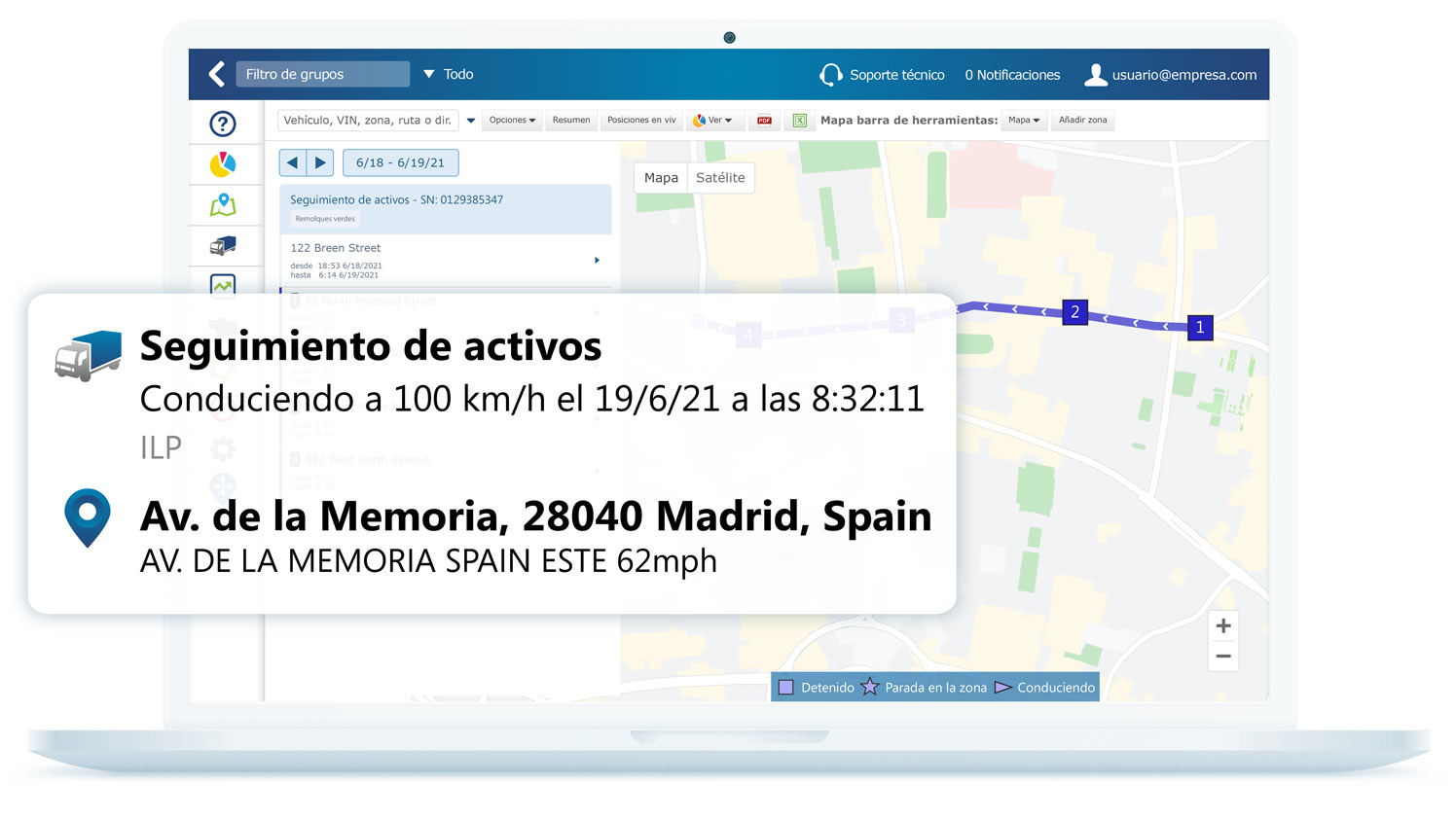Click the Seguimiento de activos SN header
Viewport: 1456px width, 819px height.
pyautogui.click(x=396, y=199)
